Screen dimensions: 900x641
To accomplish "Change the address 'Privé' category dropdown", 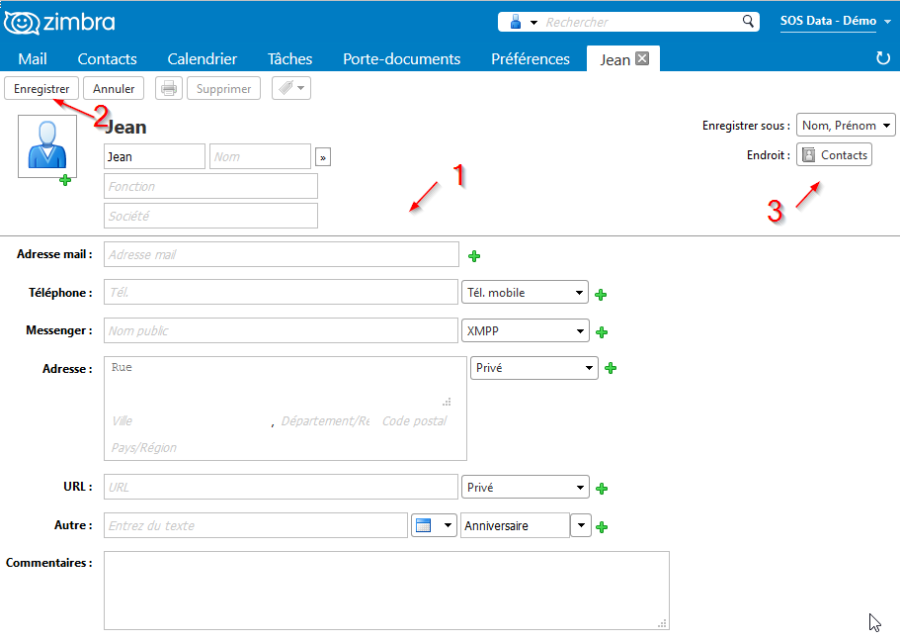I will tap(533, 368).
